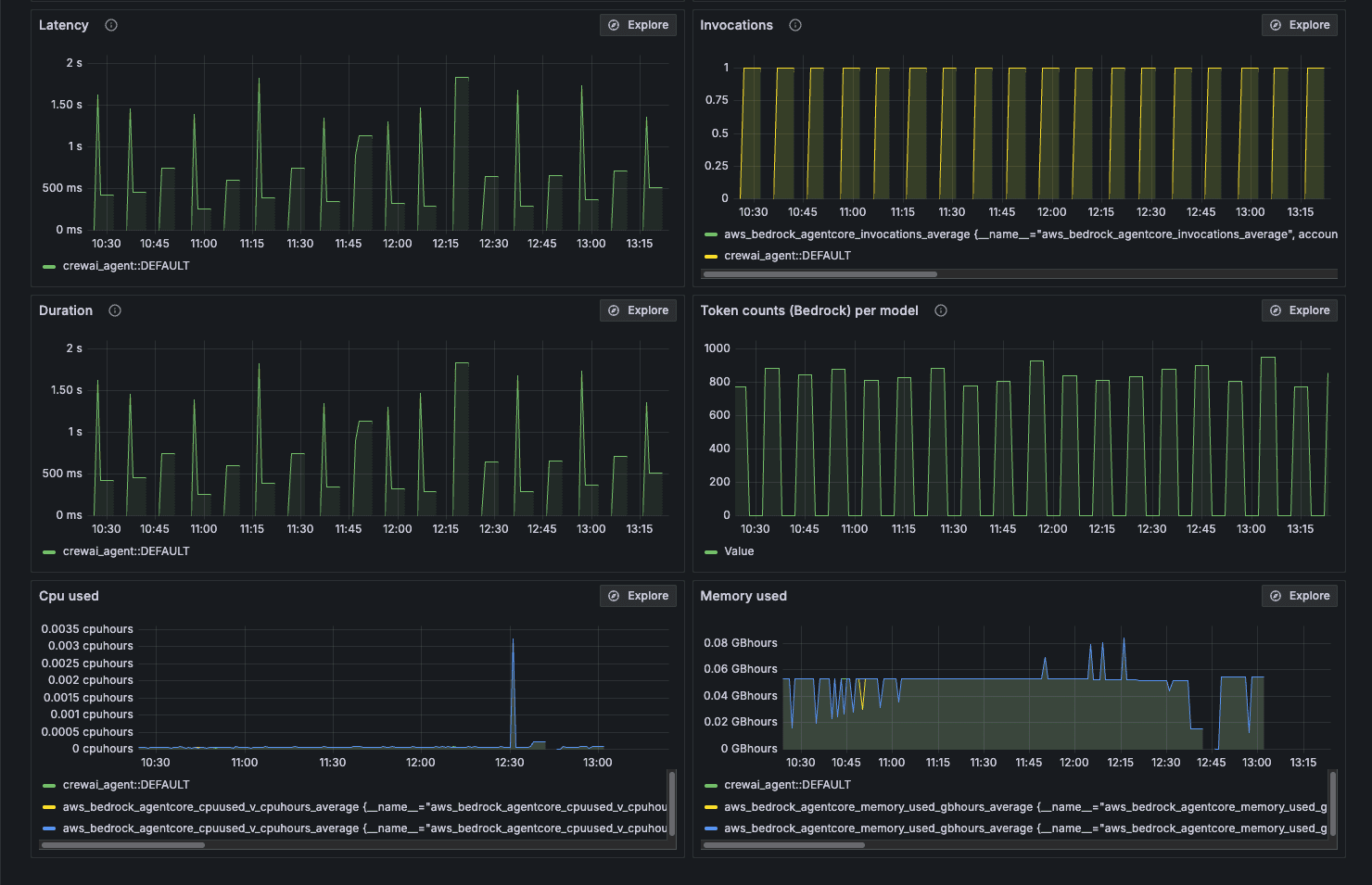The width and height of the screenshot is (1372, 885).
Task: Click the green Value color swatch in Token counts
Action: [x=711, y=552]
